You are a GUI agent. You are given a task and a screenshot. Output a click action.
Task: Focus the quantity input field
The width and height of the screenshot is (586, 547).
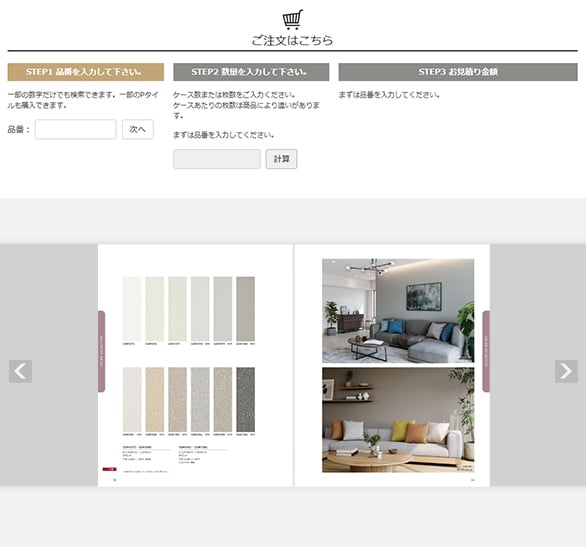point(217,159)
